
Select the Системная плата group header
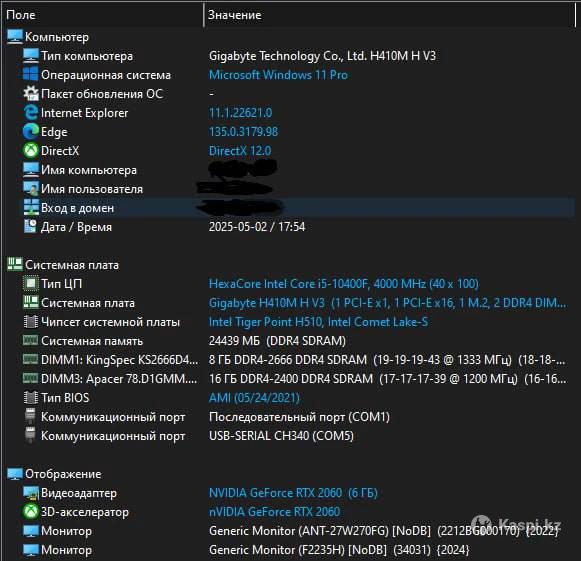pyautogui.click(x=63, y=265)
